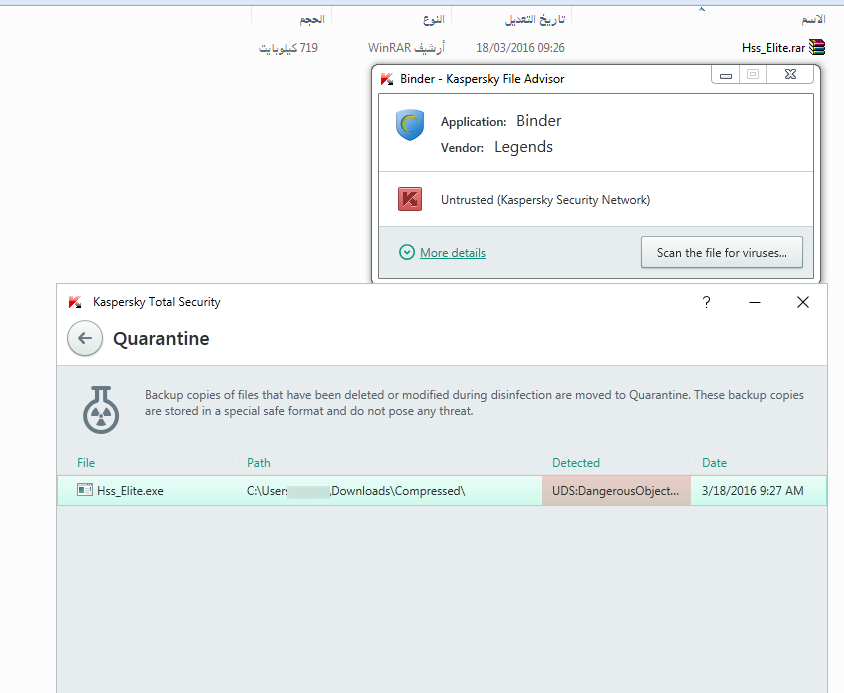Click the Untrusted (Kaspersky Security Network) text

pos(545,200)
